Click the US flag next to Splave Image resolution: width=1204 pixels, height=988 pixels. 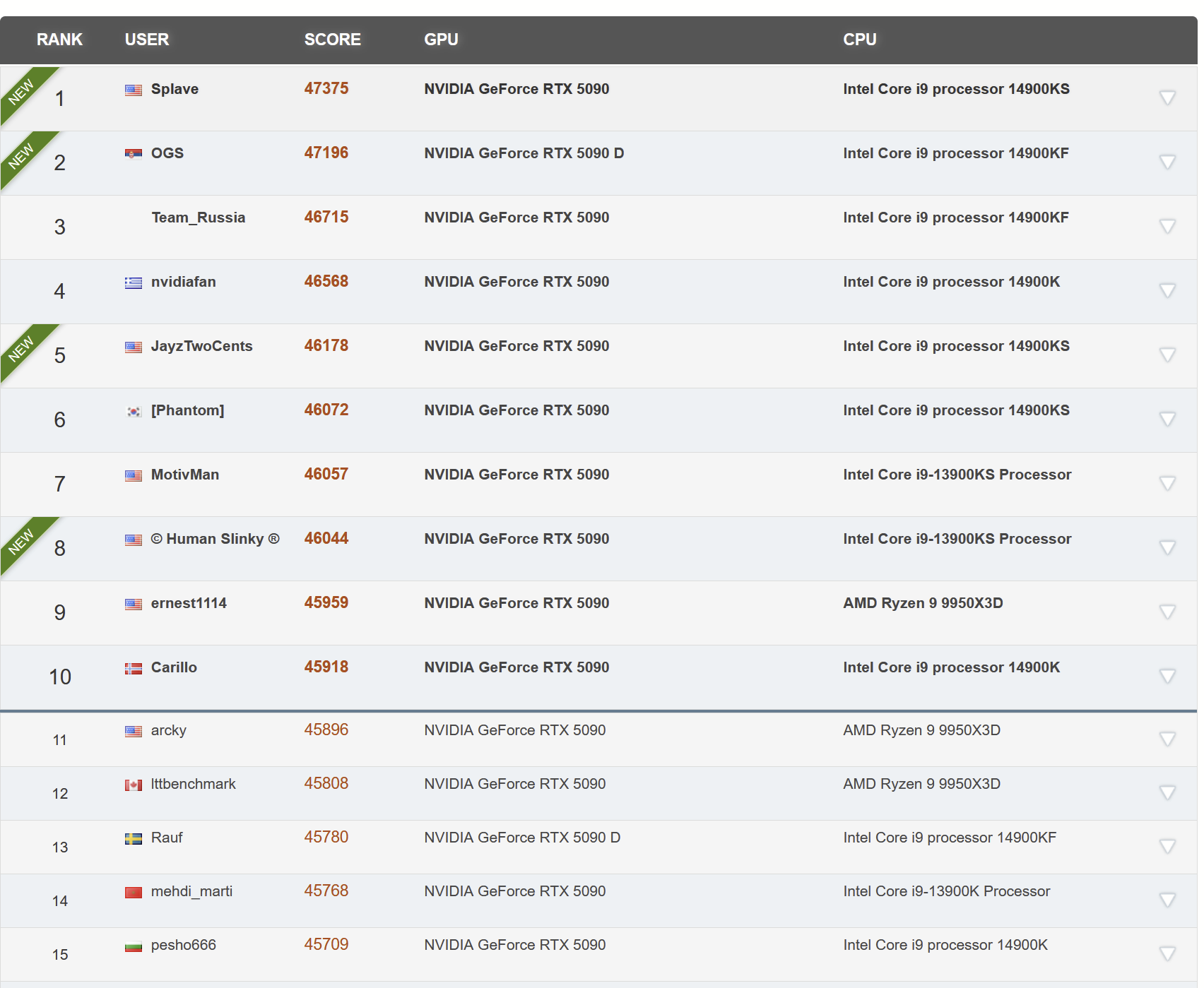[134, 90]
